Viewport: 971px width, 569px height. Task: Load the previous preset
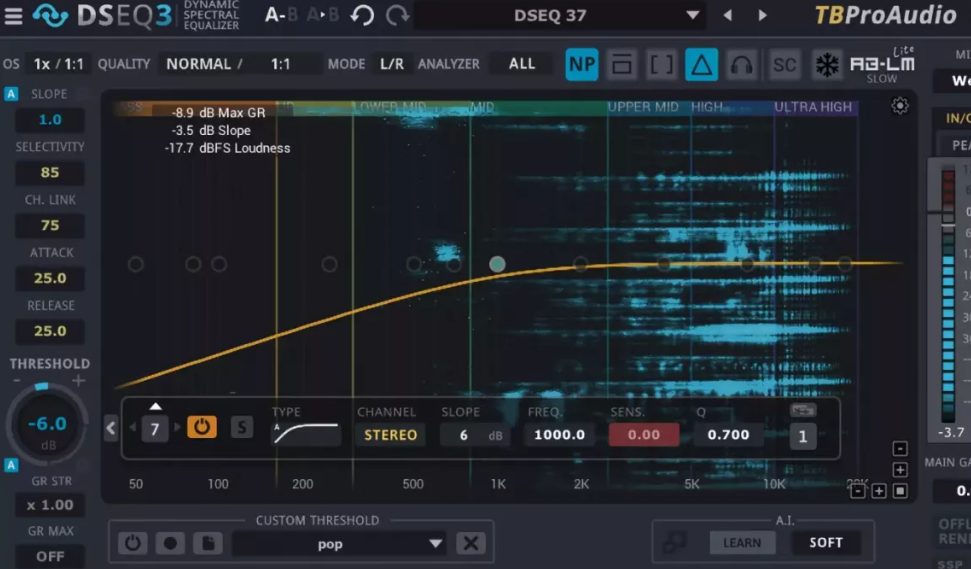click(x=728, y=15)
